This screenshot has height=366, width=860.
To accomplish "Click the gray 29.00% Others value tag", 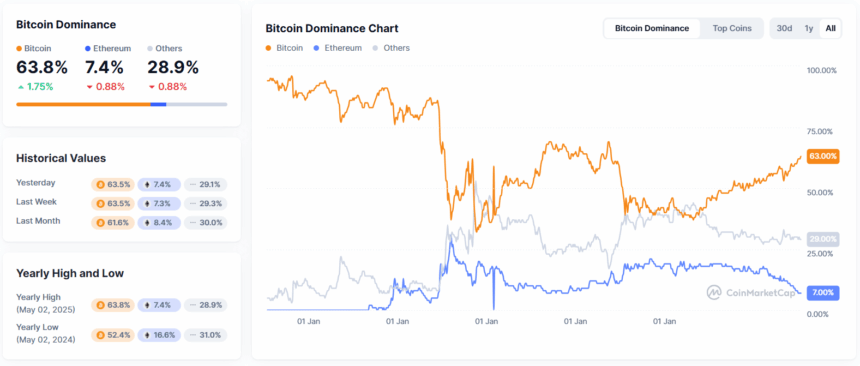I will [823, 239].
